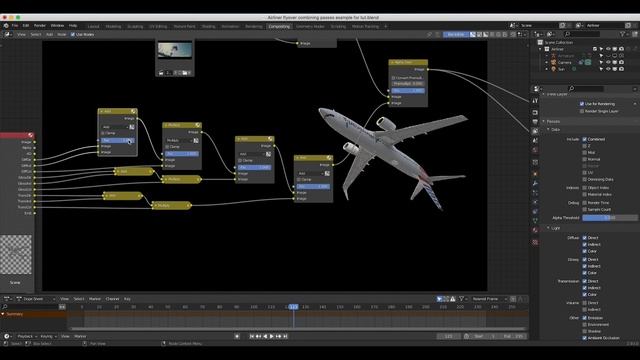Open the View Layer properties tab icon
Viewport: 640px width, 360px height.
click(x=535, y=131)
